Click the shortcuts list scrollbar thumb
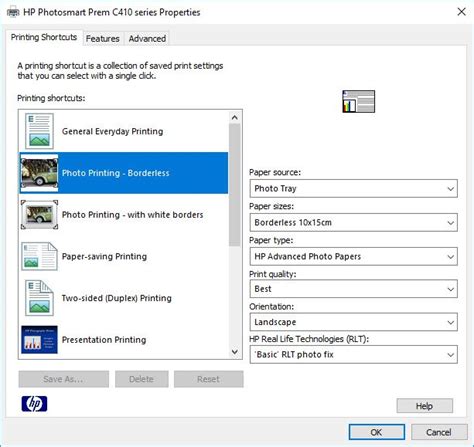The height and width of the screenshot is (447, 474). 235,185
